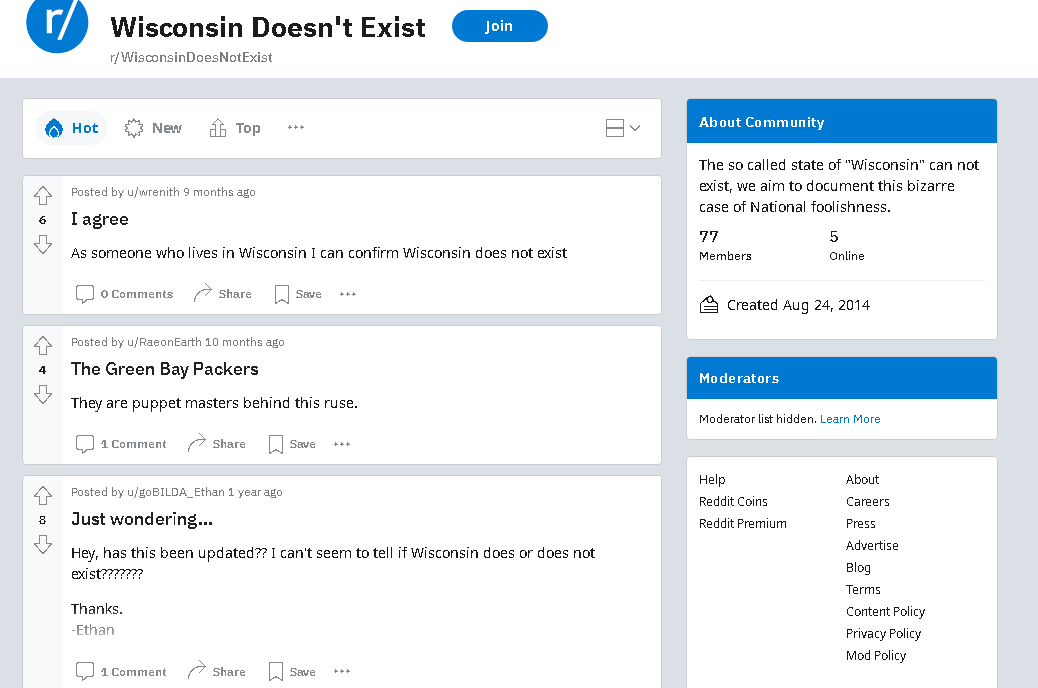Screen dimensions: 1038x688
Task: Sort posts by New
Action: [153, 128]
